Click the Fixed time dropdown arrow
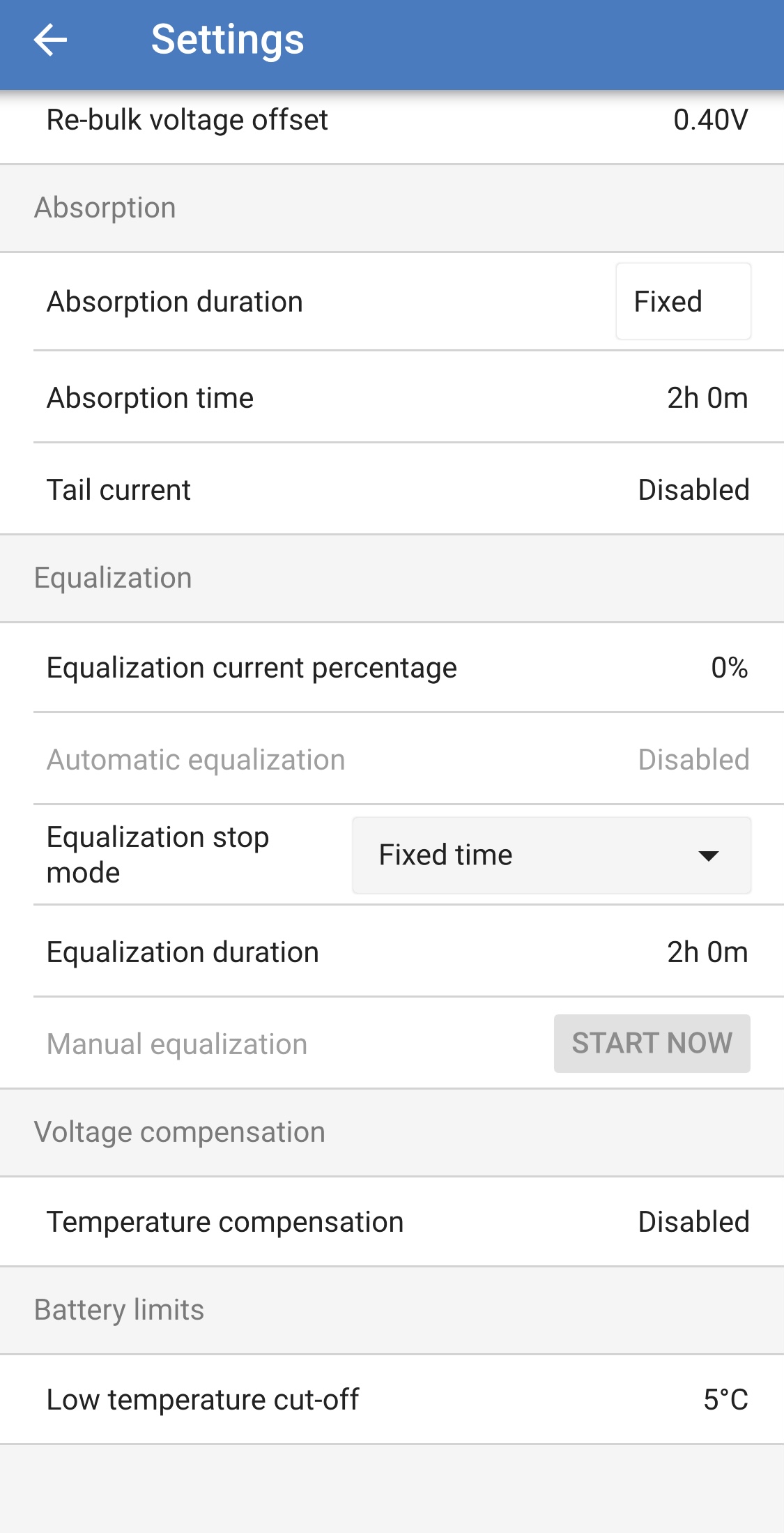Screen dimensions: 784x1533 click(708, 856)
